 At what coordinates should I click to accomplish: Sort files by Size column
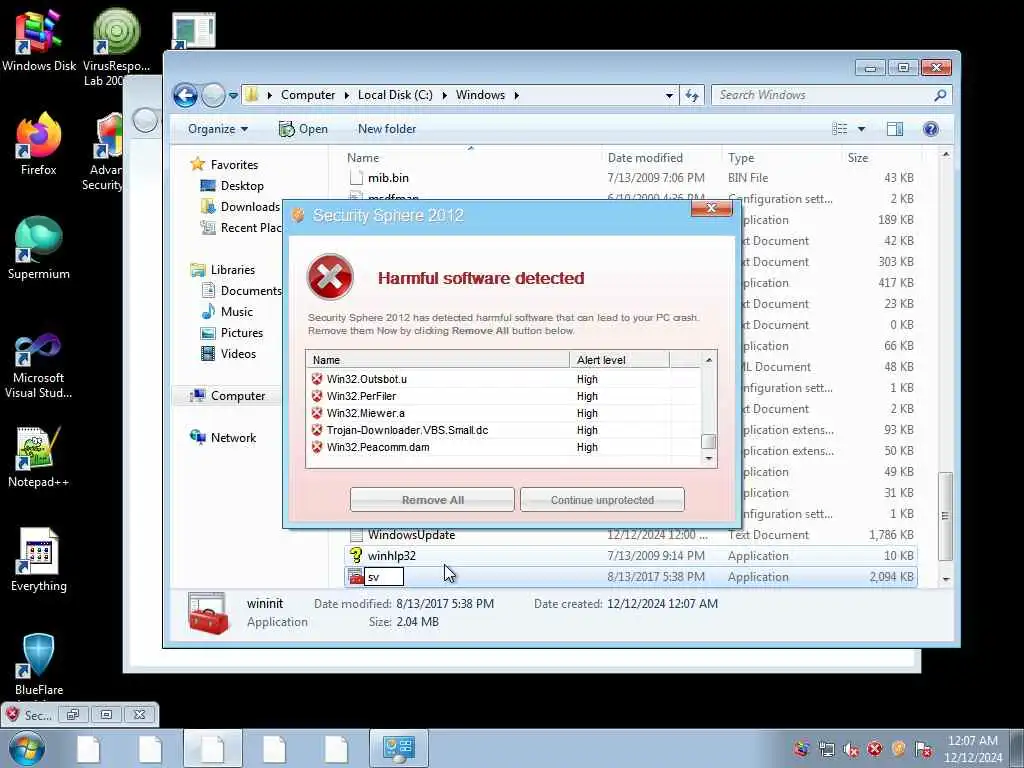click(x=880, y=158)
